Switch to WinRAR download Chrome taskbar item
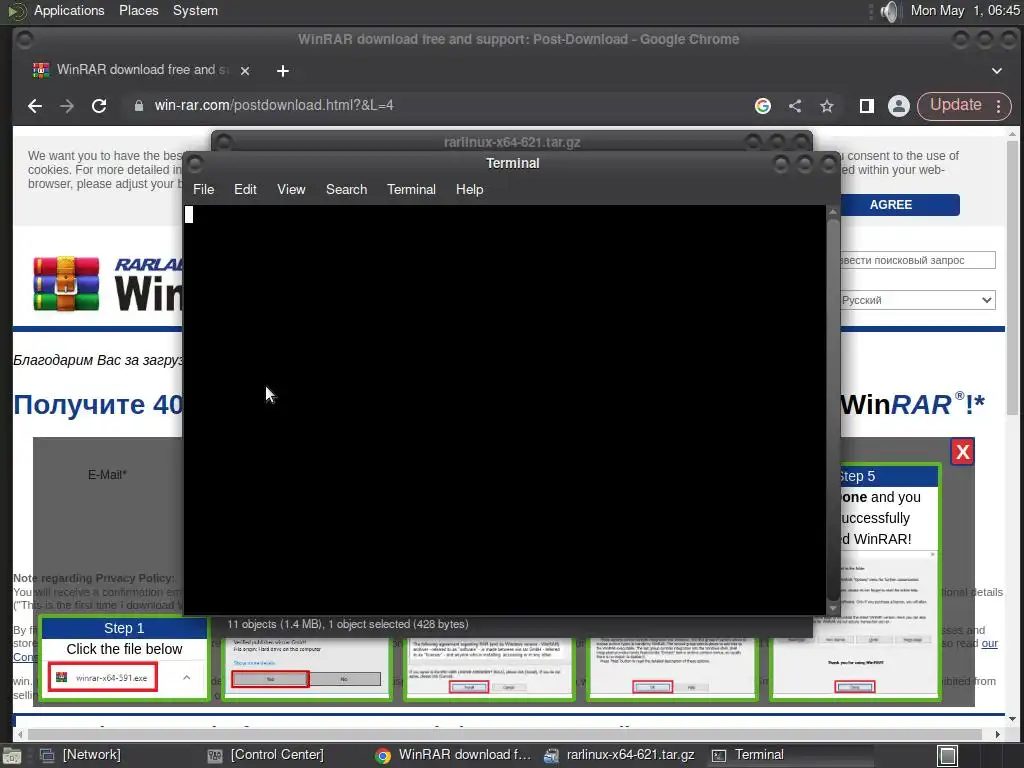The image size is (1024, 768). click(x=453, y=755)
